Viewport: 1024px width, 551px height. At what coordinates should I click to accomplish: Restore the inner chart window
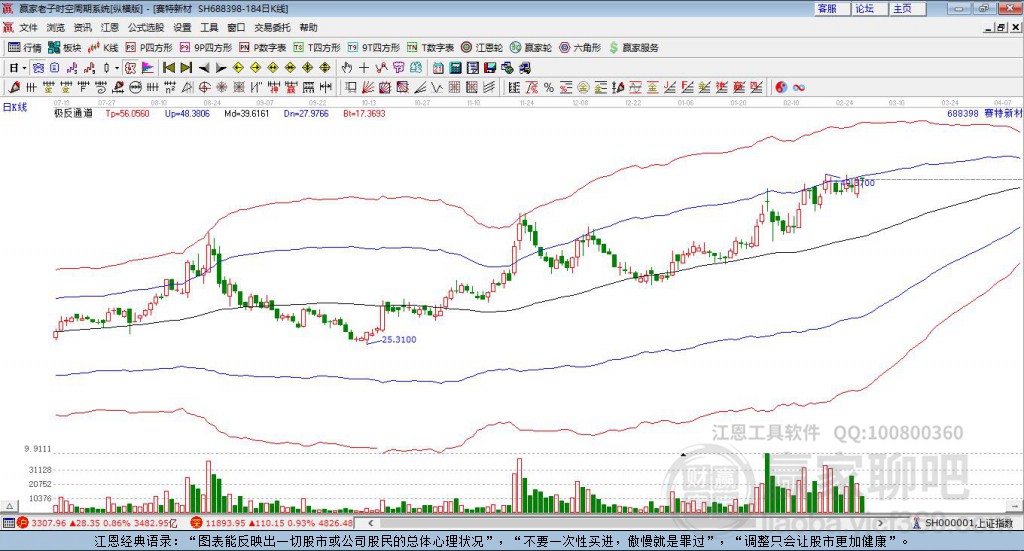1001,27
